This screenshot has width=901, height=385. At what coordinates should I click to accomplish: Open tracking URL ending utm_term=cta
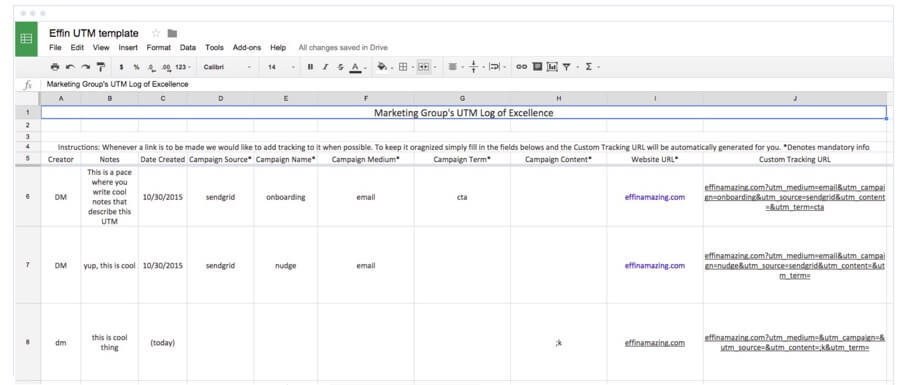pyautogui.click(x=795, y=197)
